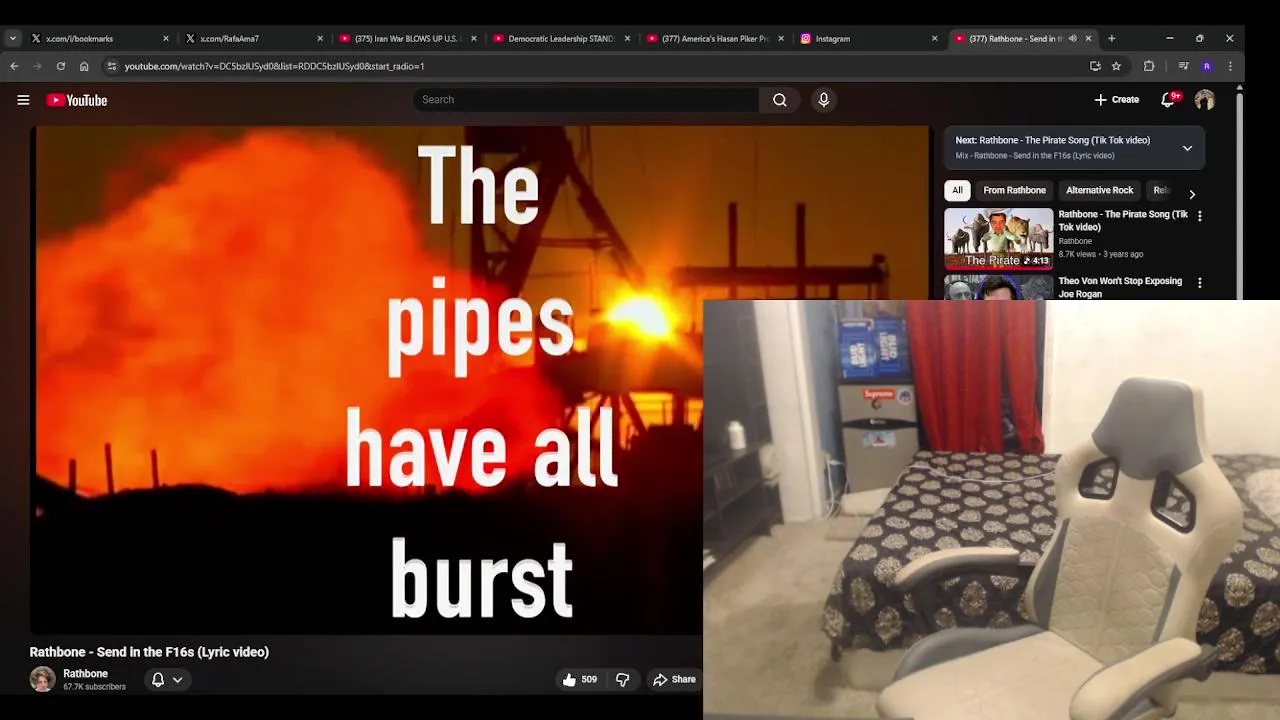1280x720 pixels.
Task: Click the browser address bar URL
Action: click(274, 66)
